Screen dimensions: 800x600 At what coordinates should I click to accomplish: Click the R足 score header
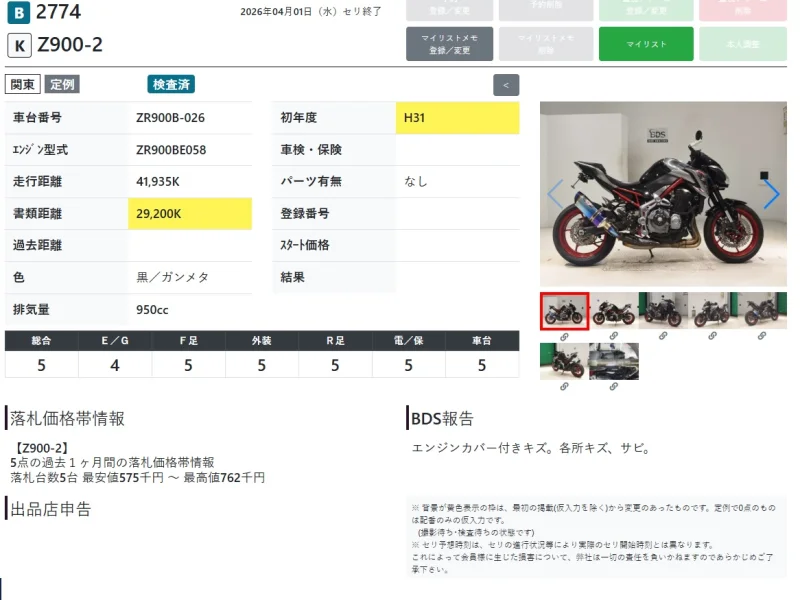click(335, 341)
